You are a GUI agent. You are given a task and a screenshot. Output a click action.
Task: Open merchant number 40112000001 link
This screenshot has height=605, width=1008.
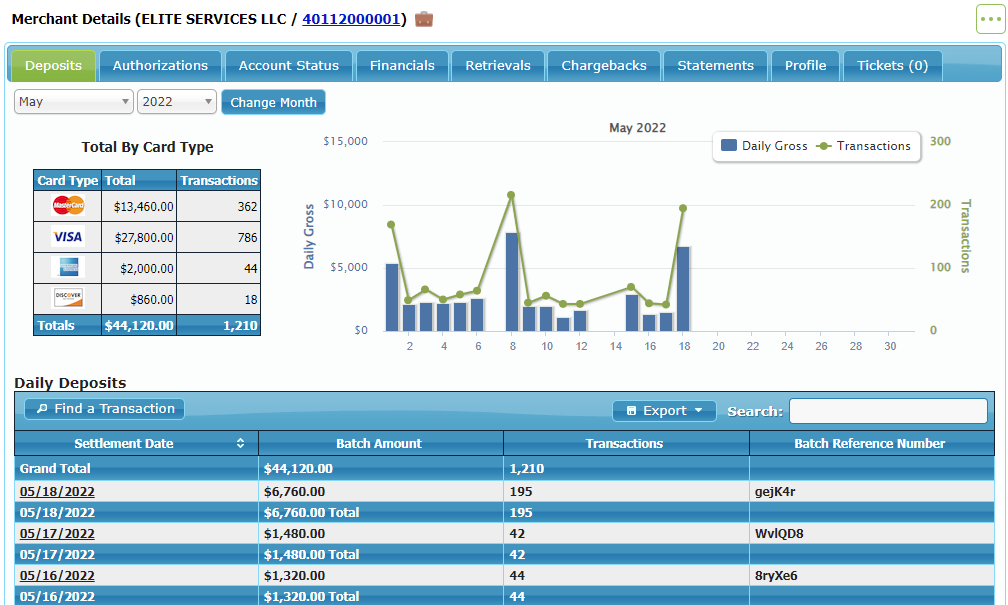(352, 19)
